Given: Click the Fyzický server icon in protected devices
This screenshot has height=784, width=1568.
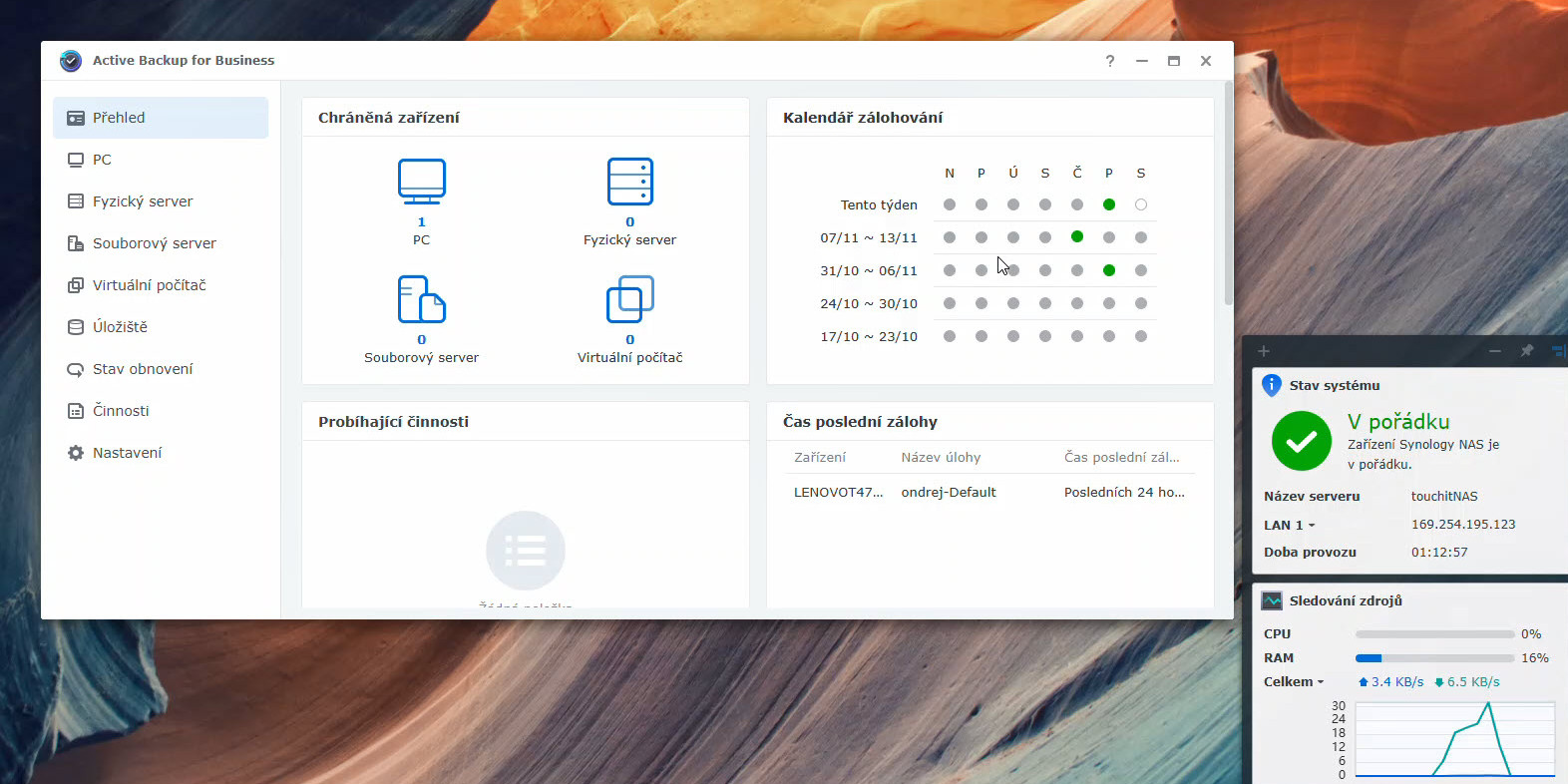Looking at the screenshot, I should 629,183.
